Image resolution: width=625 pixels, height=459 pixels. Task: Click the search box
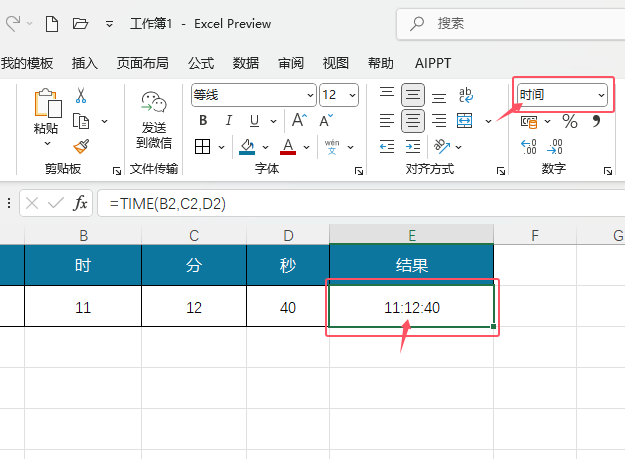511,24
